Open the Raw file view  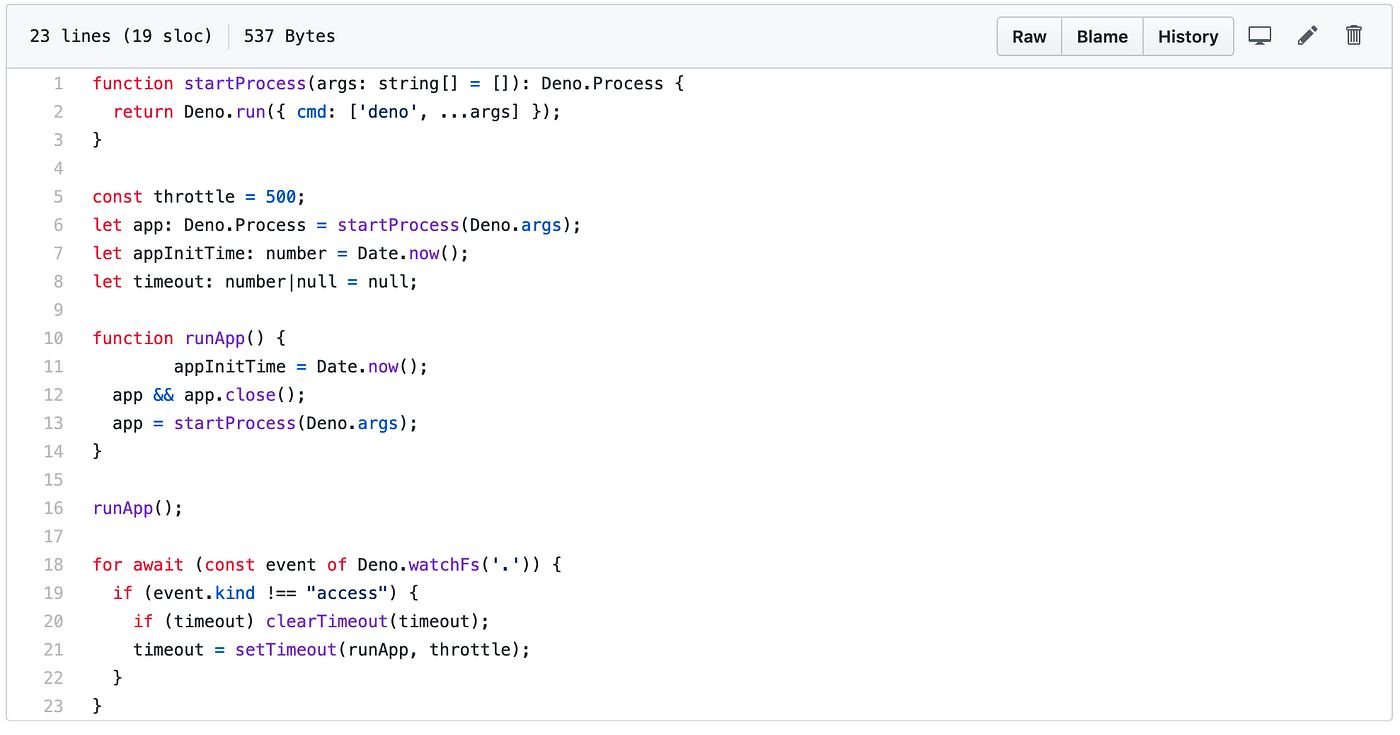[x=1029, y=36]
